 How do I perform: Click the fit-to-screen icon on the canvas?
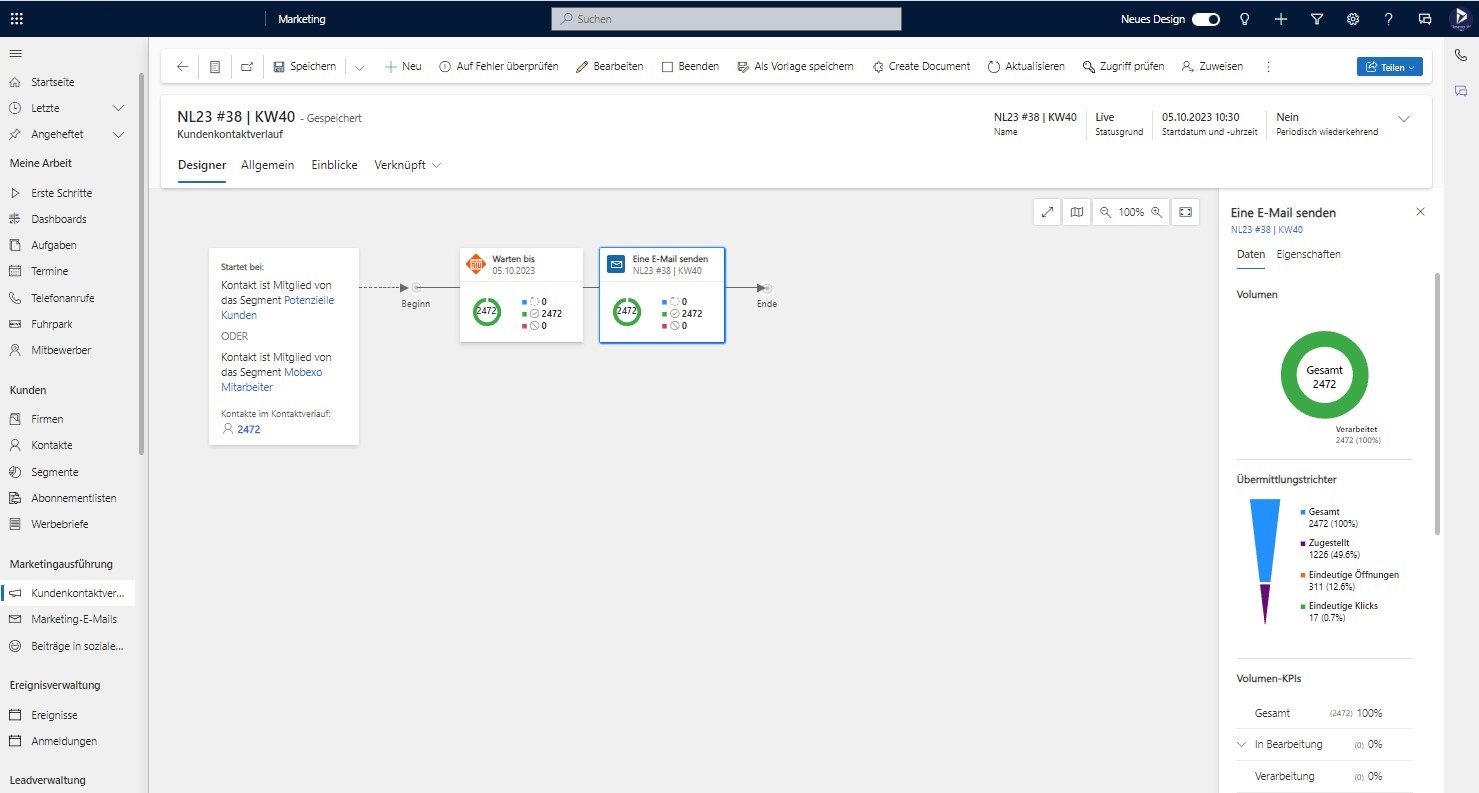[x=1185, y=211]
